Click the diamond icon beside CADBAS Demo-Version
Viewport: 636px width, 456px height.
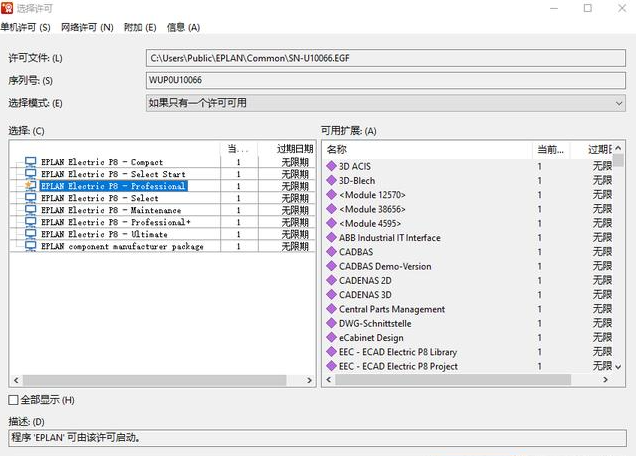(x=331, y=267)
